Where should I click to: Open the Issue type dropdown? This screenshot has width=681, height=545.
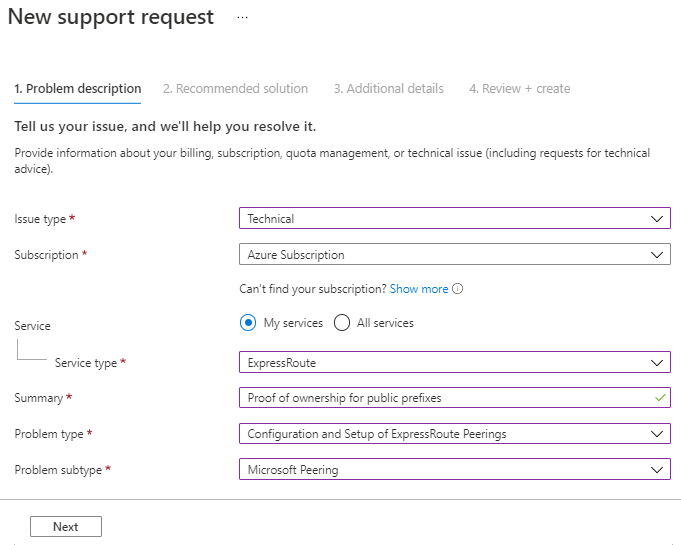(x=454, y=218)
